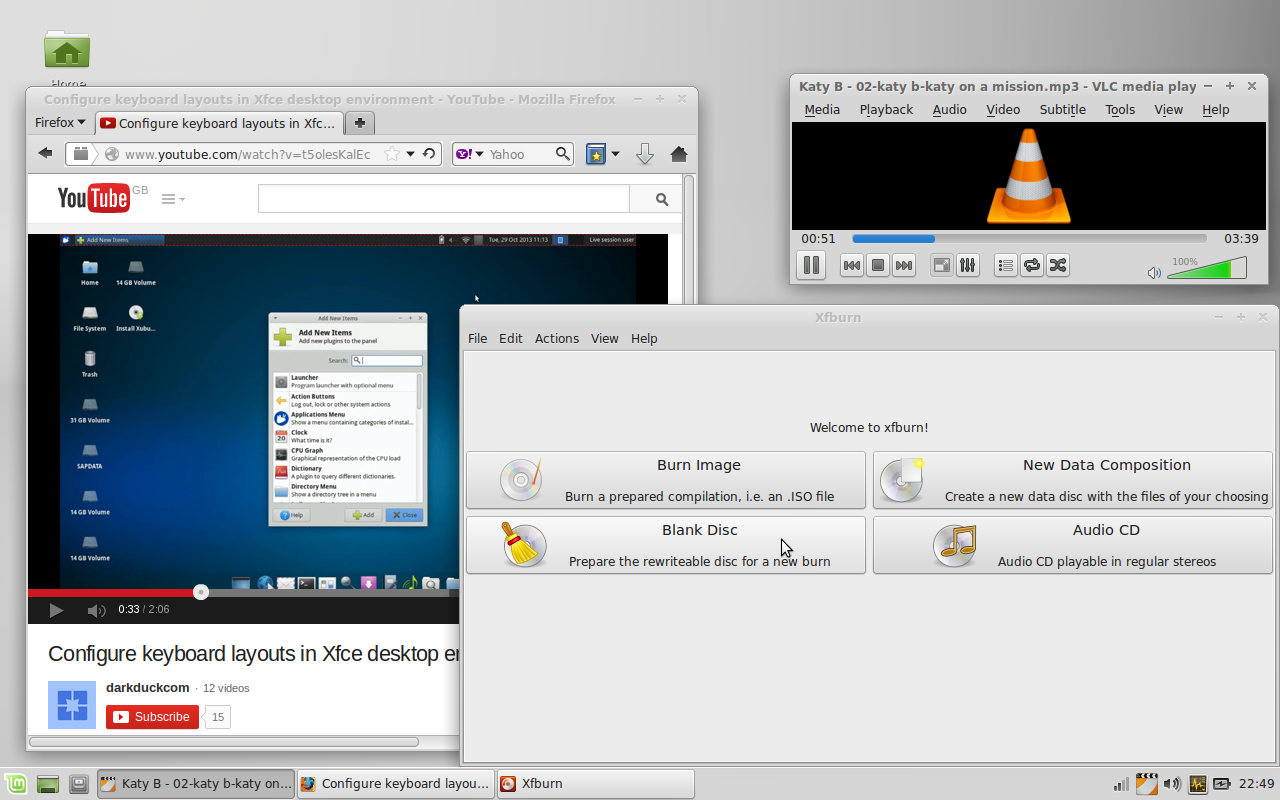Open the VLC Video menu
Screen dimensions: 1280x800
pos(1003,110)
